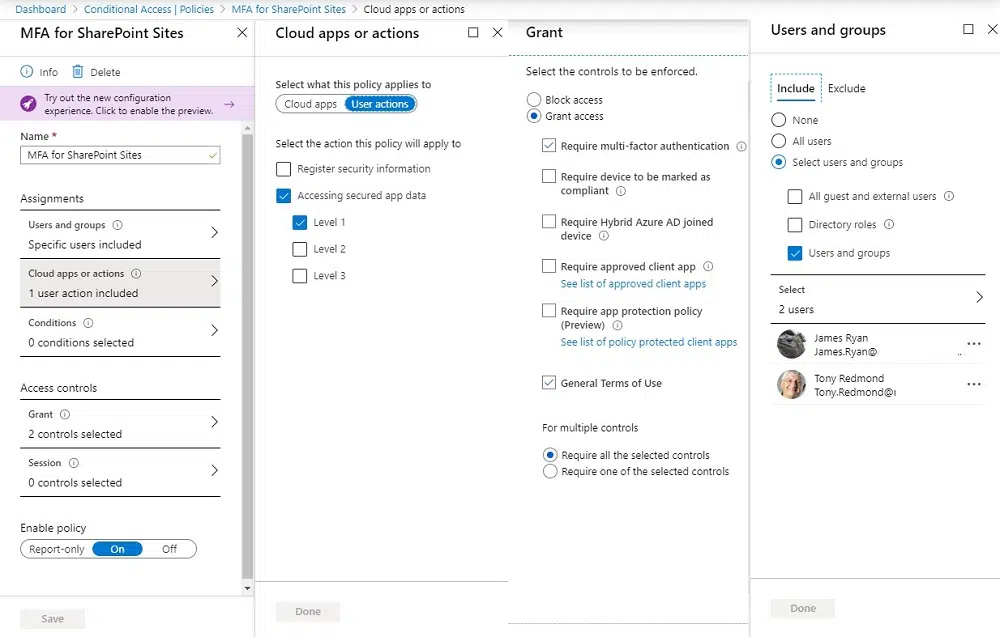Maximize the Cloud apps or actions blade
This screenshot has width=1000, height=637.
pyautogui.click(x=473, y=33)
